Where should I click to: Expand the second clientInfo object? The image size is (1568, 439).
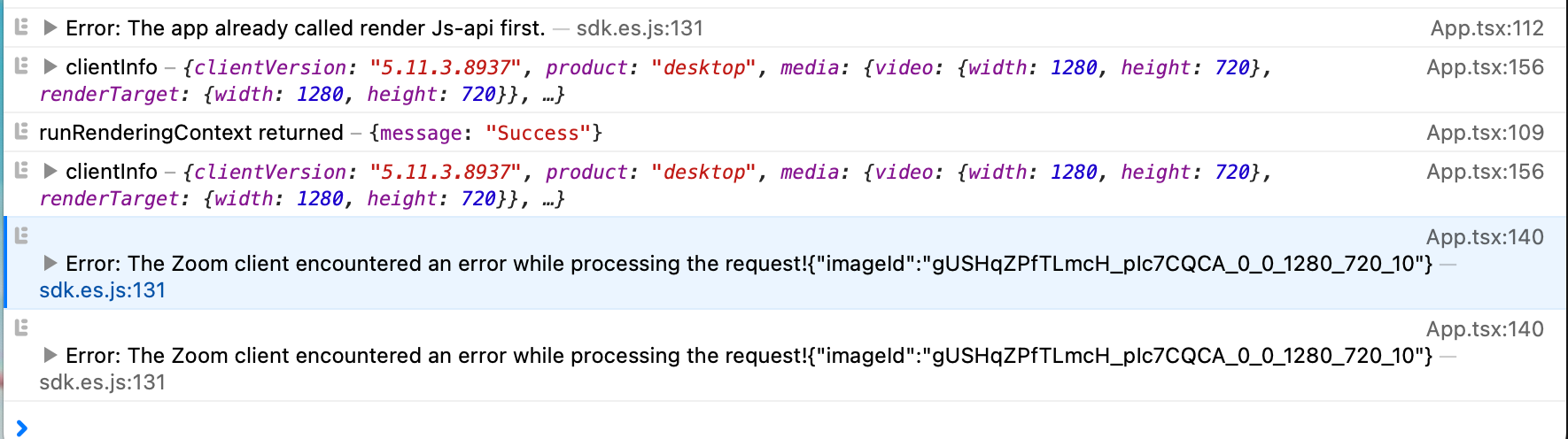click(50, 172)
